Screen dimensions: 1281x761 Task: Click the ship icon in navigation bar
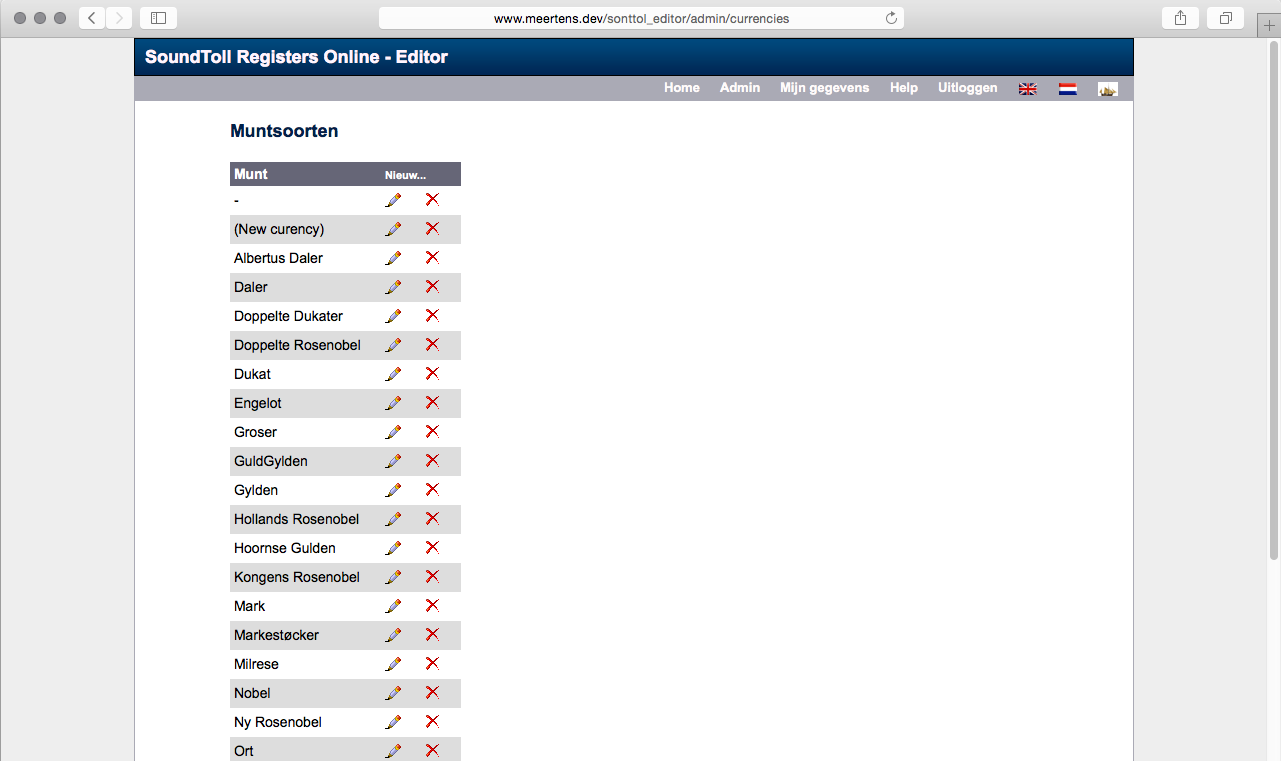click(x=1107, y=89)
